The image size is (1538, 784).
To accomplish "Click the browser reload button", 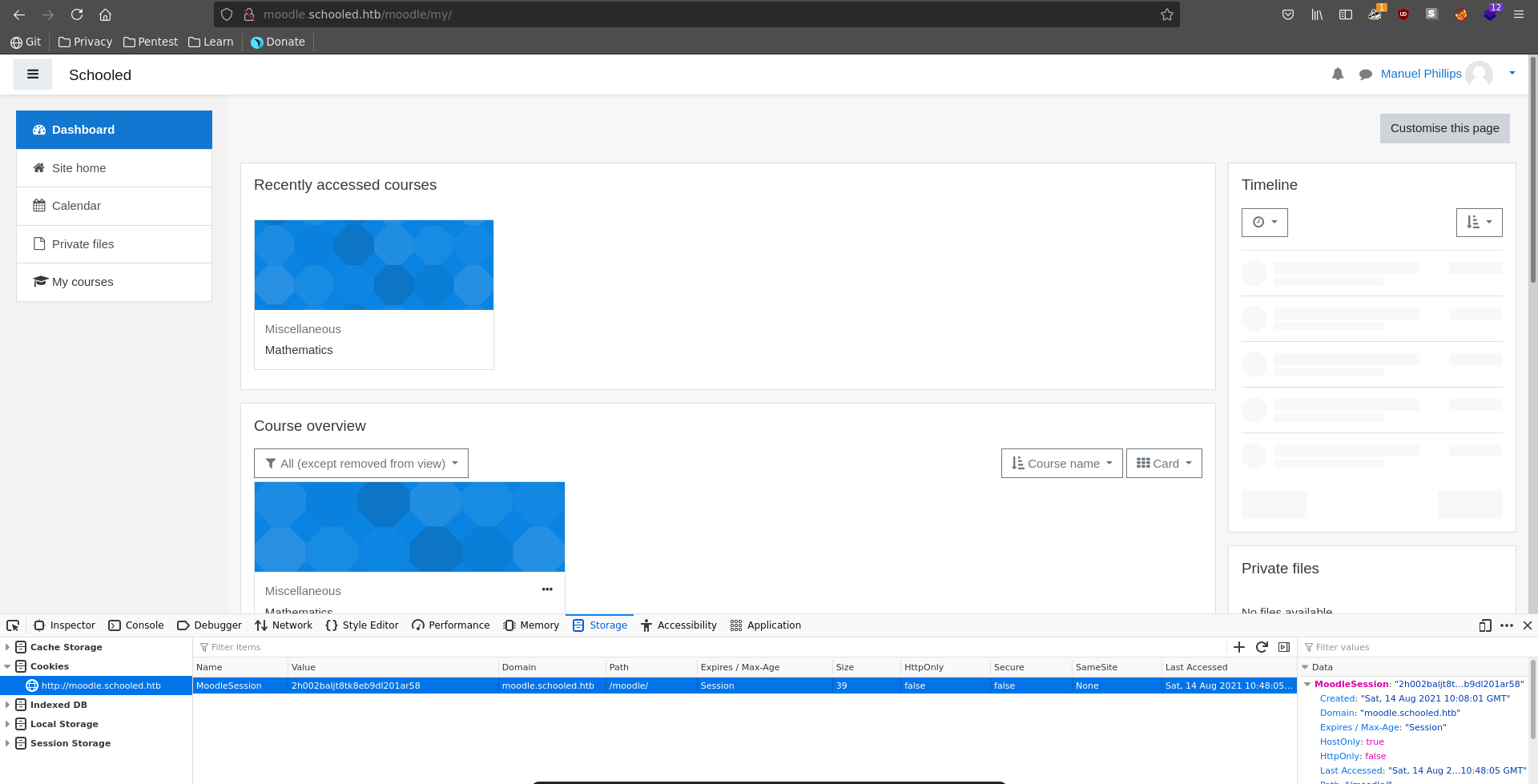I will 77,14.
